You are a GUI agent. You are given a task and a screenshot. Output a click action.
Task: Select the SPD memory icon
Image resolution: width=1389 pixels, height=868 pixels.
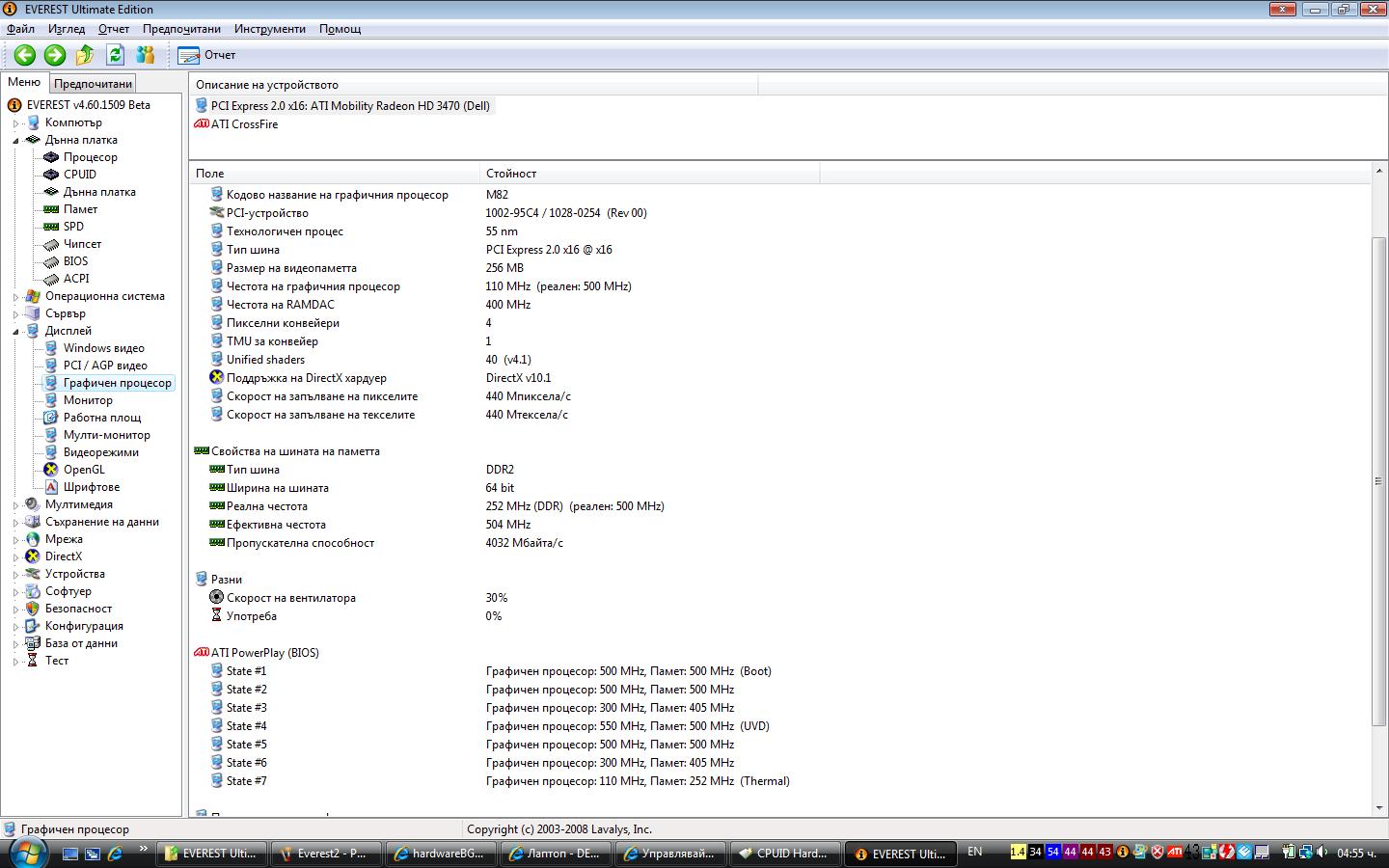click(x=51, y=227)
